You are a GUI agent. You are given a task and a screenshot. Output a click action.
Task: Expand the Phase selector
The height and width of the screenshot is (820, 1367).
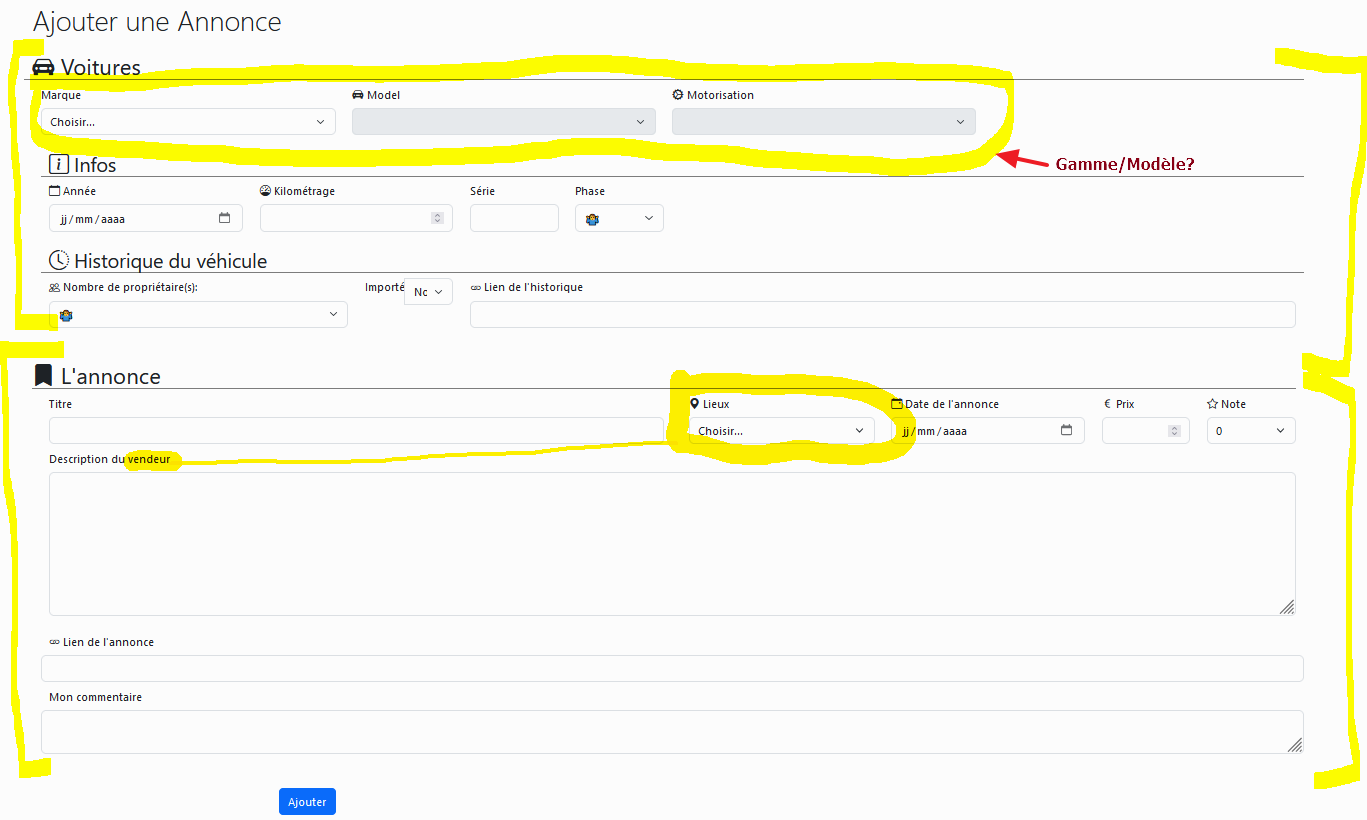pos(619,218)
